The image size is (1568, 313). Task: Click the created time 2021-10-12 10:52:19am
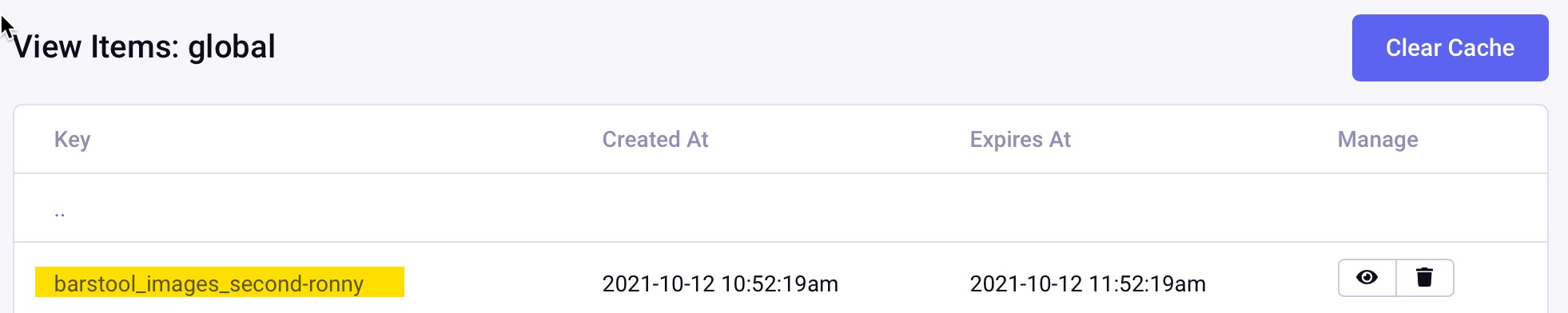[x=720, y=283]
